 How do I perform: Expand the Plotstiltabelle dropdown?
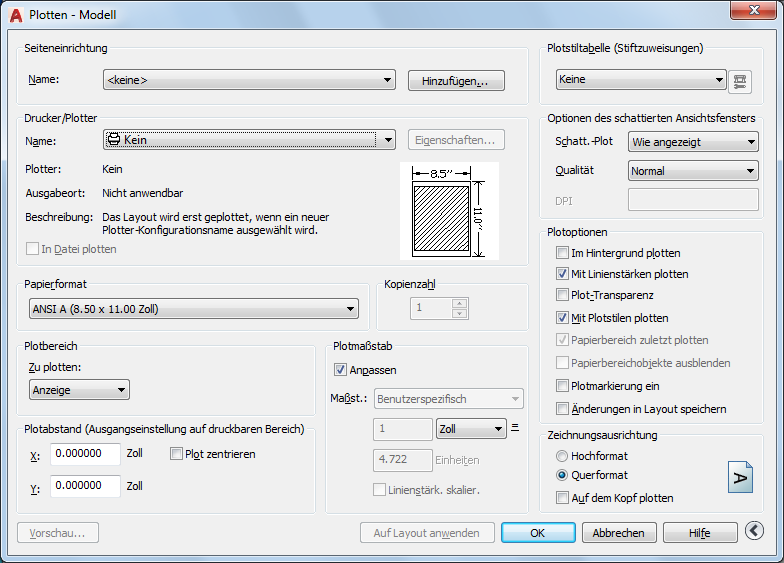coord(641,80)
